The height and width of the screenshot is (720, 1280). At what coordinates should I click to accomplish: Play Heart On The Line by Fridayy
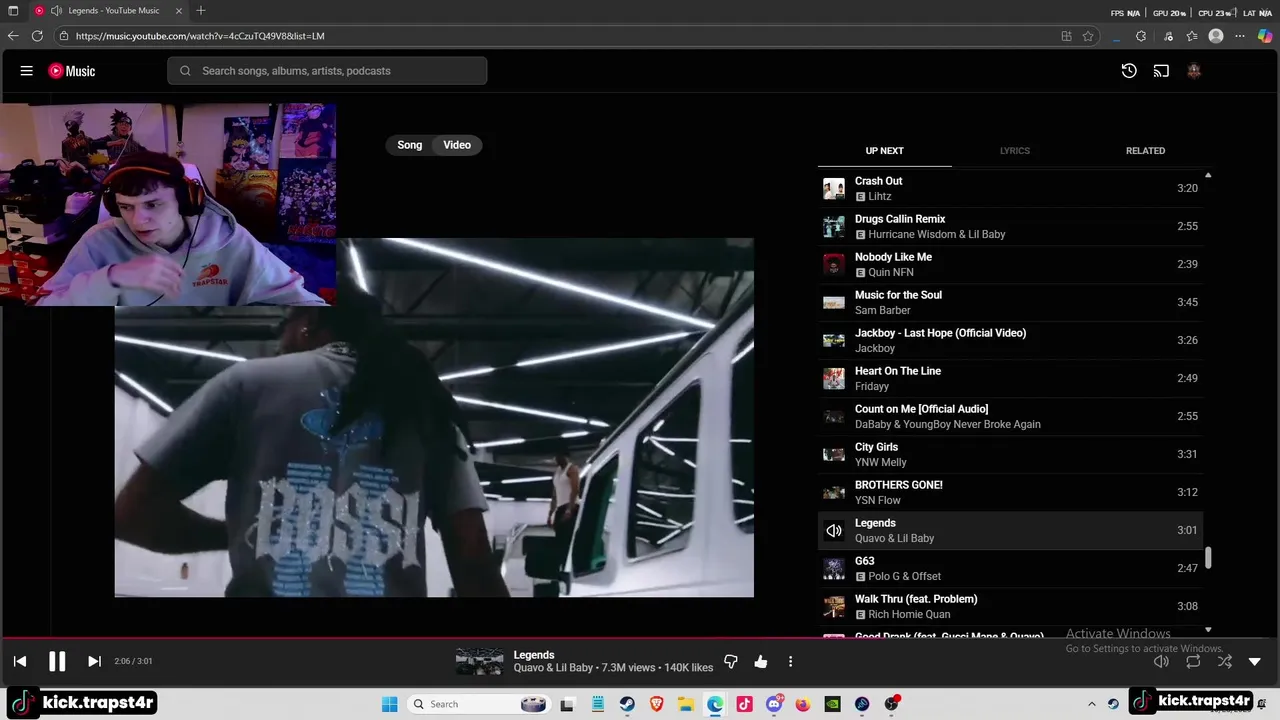tap(1010, 378)
